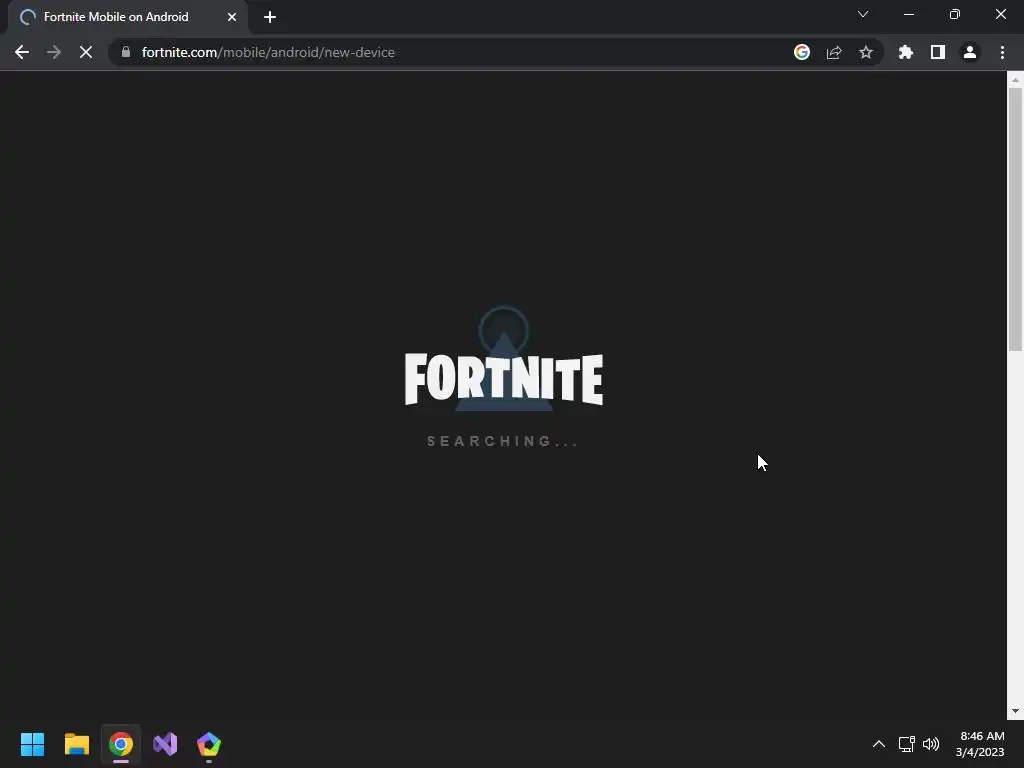
Task: Open the Windows Start menu
Action: (x=32, y=744)
